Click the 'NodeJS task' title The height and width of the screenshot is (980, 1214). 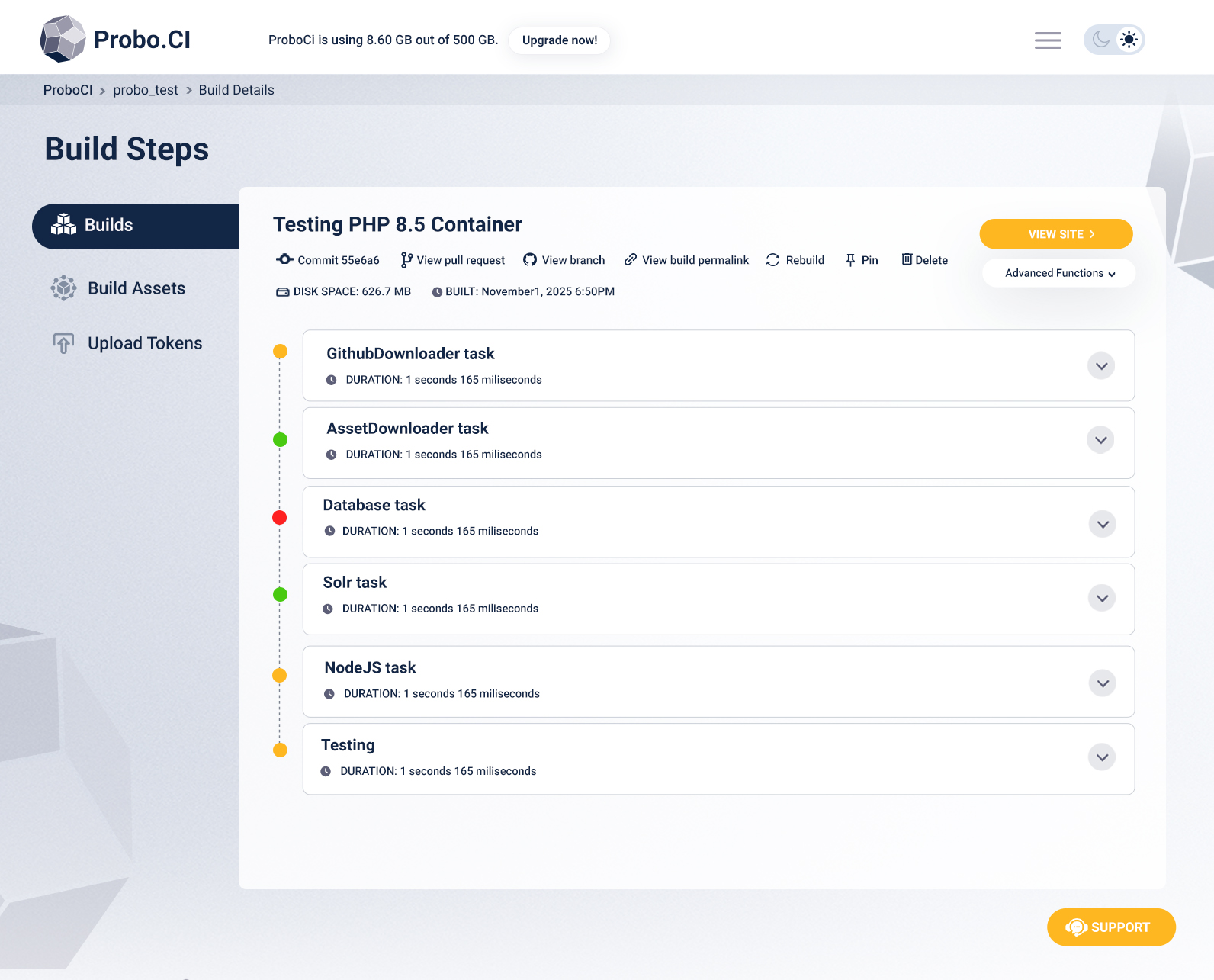coord(370,668)
